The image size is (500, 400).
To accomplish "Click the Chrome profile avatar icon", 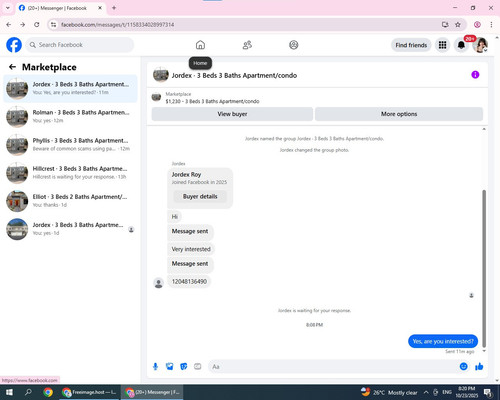I will point(477,25).
